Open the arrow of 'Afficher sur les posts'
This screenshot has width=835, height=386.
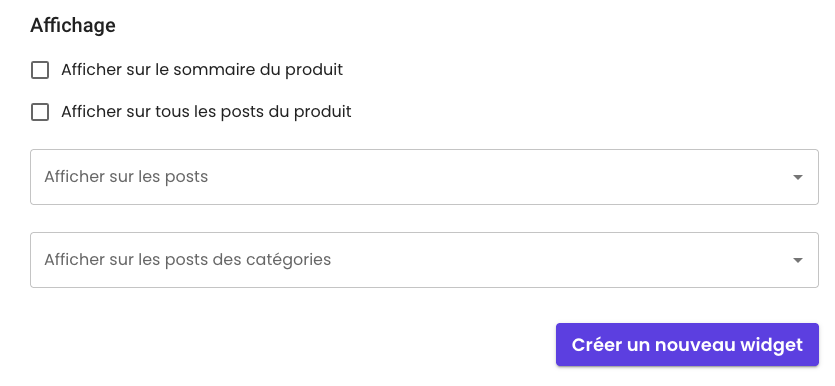[797, 177]
